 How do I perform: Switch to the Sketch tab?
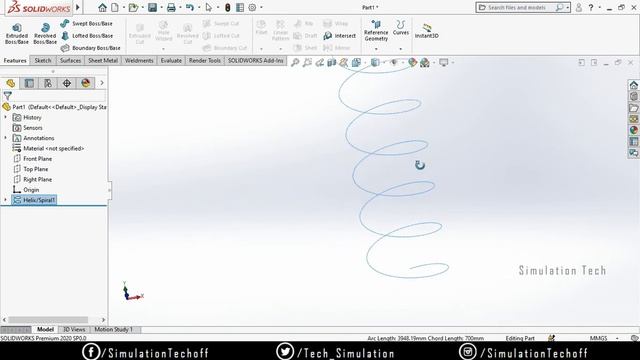pyautogui.click(x=43, y=60)
